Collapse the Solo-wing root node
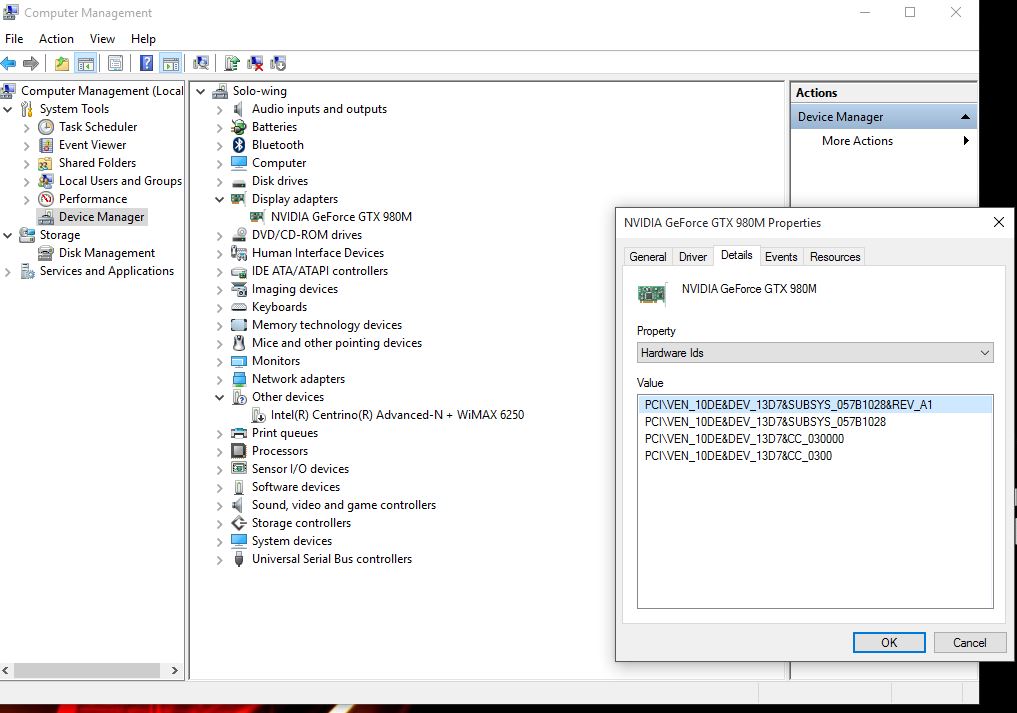Screen dimensions: 1017x713 pyautogui.click(x=200, y=91)
